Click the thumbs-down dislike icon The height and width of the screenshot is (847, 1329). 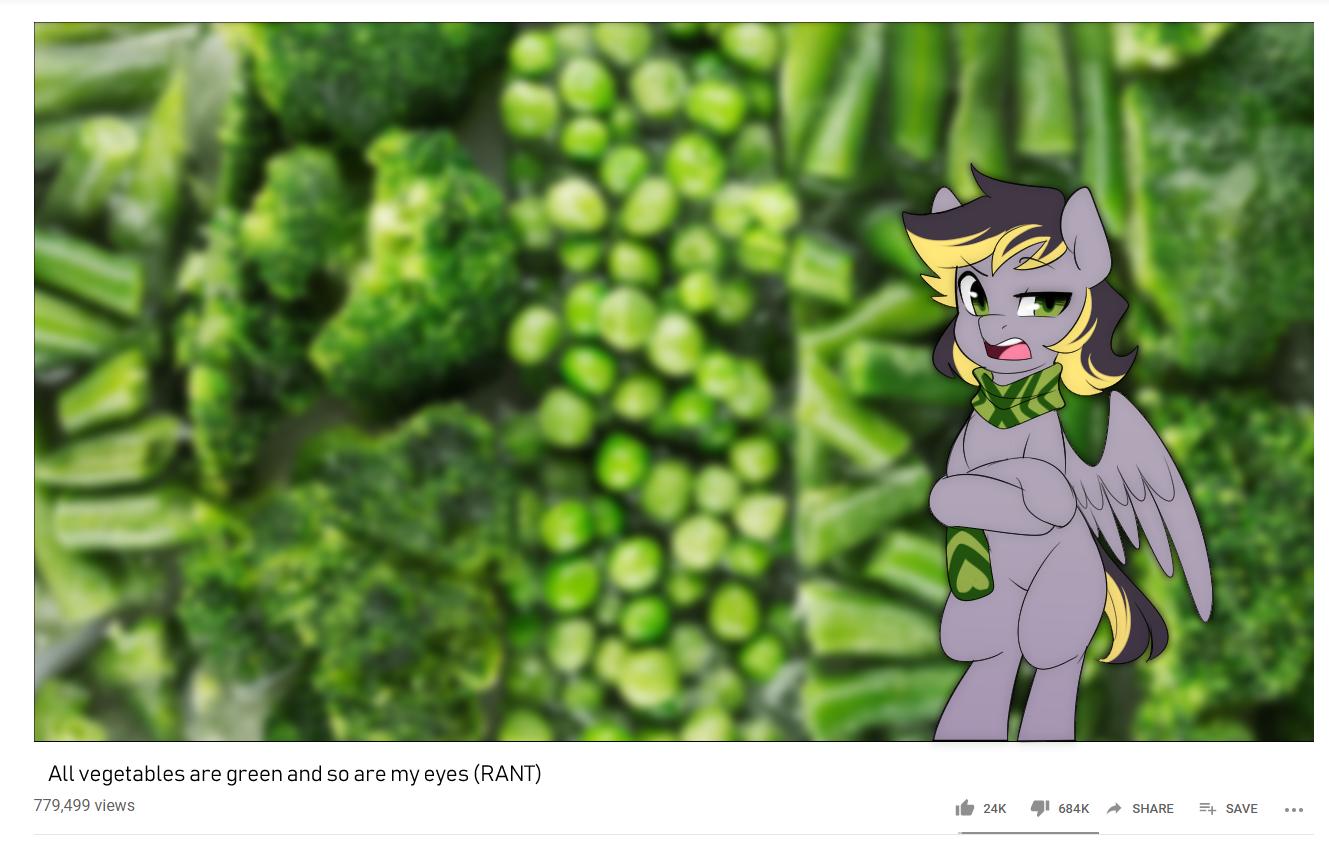1040,808
